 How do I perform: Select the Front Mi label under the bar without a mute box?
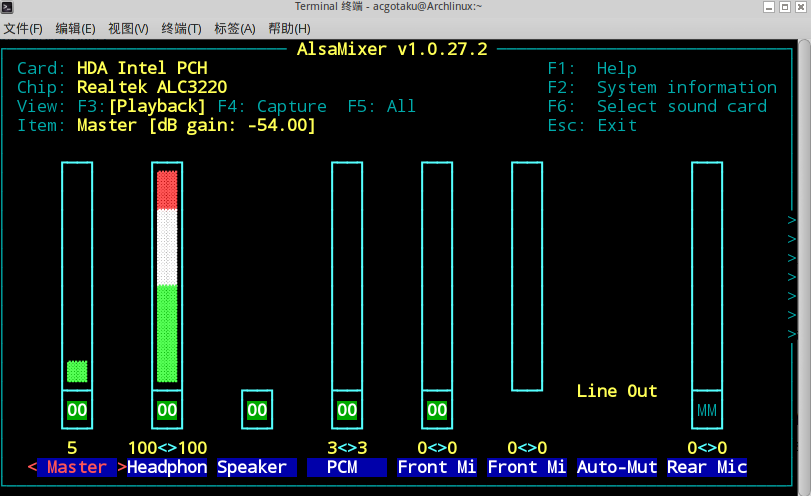[527, 467]
